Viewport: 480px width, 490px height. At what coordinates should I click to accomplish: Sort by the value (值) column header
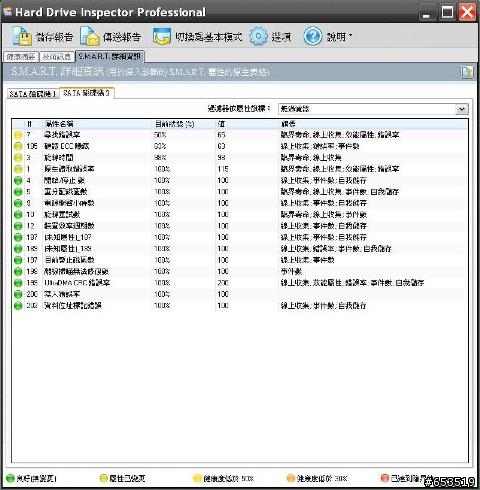pos(221,124)
